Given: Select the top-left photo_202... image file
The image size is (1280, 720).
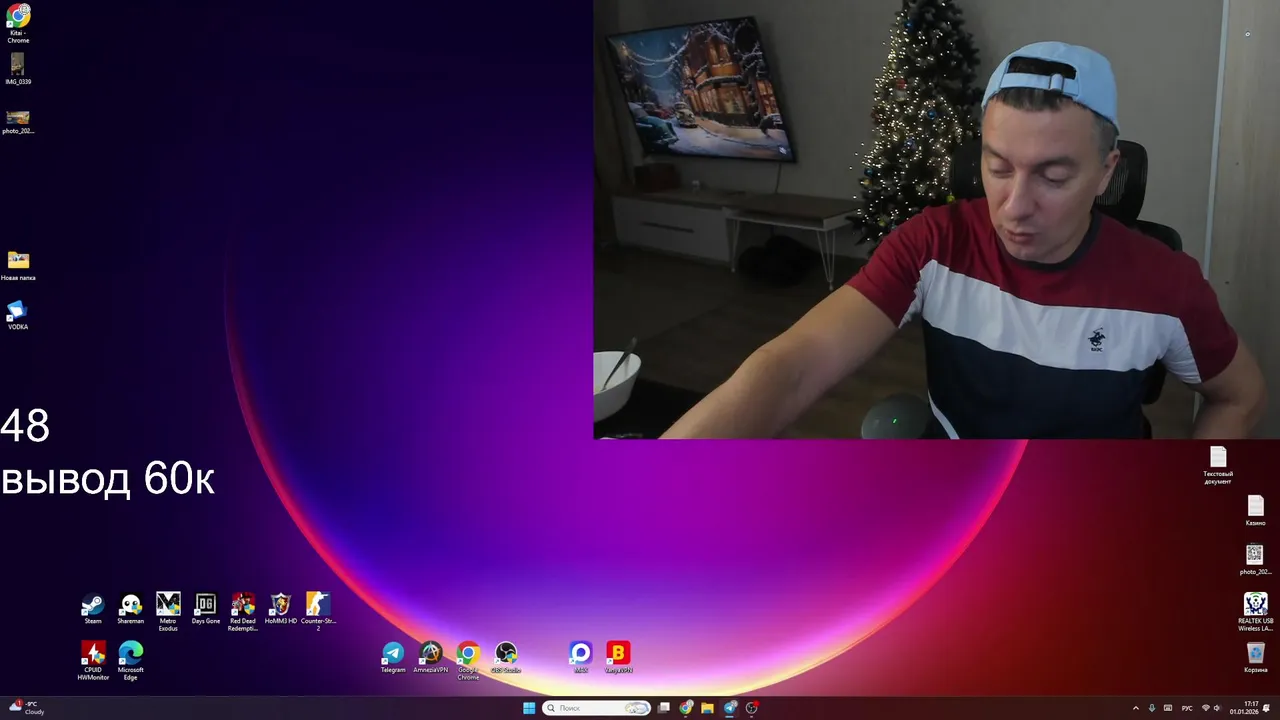Looking at the screenshot, I should point(18,122).
